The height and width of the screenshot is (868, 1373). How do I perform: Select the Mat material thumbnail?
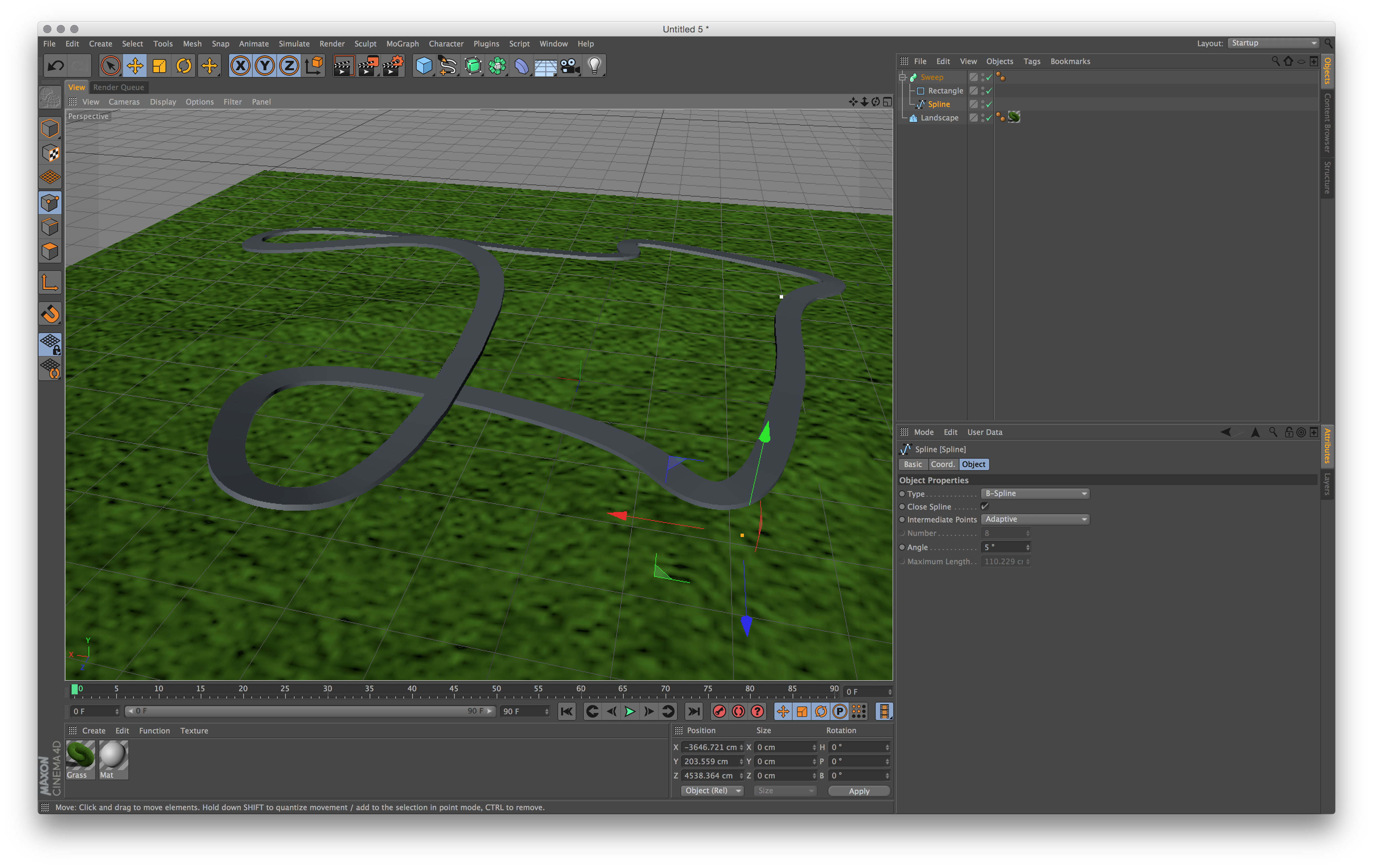click(114, 760)
